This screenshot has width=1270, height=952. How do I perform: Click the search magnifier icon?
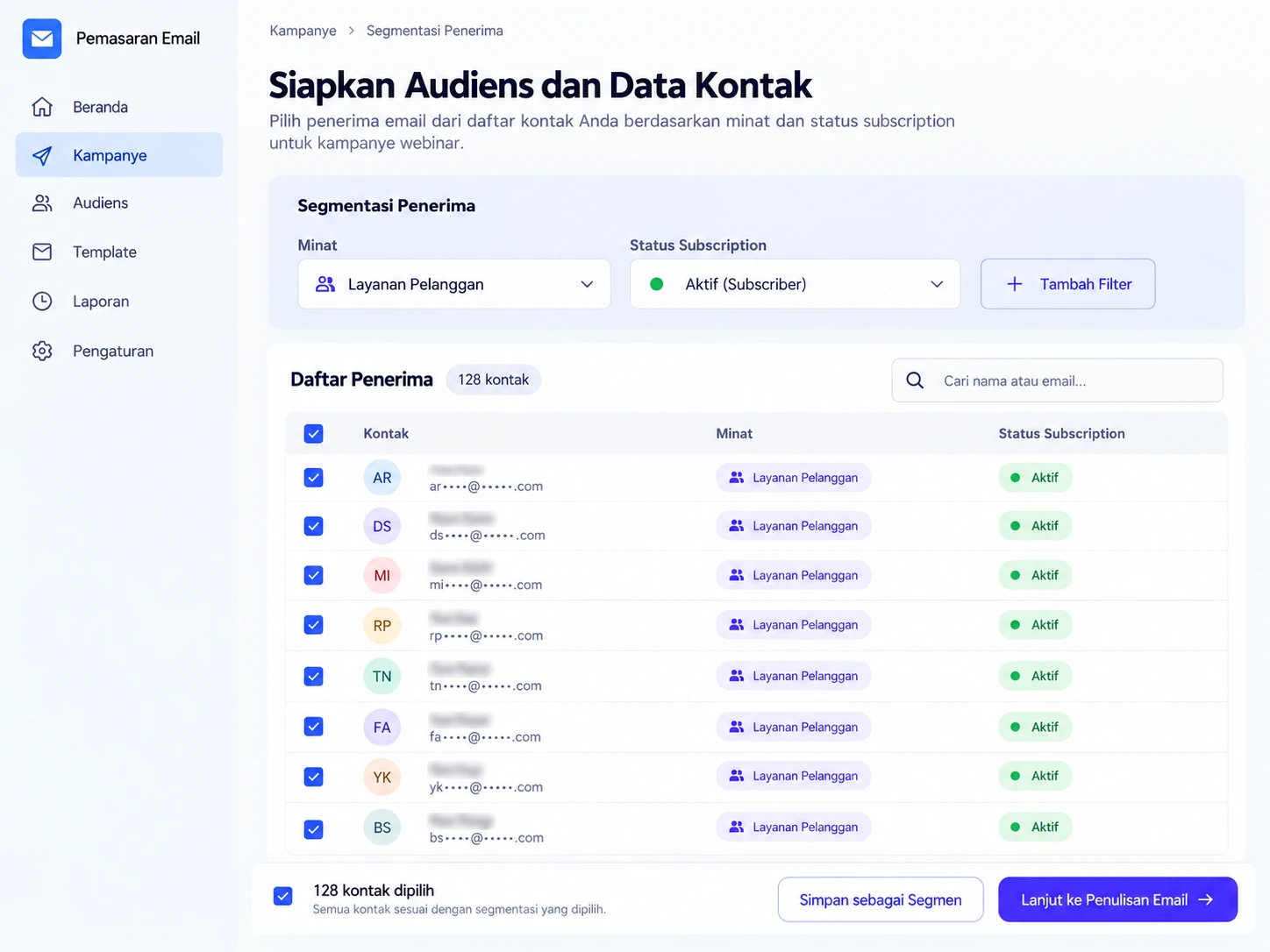pyautogui.click(x=915, y=380)
